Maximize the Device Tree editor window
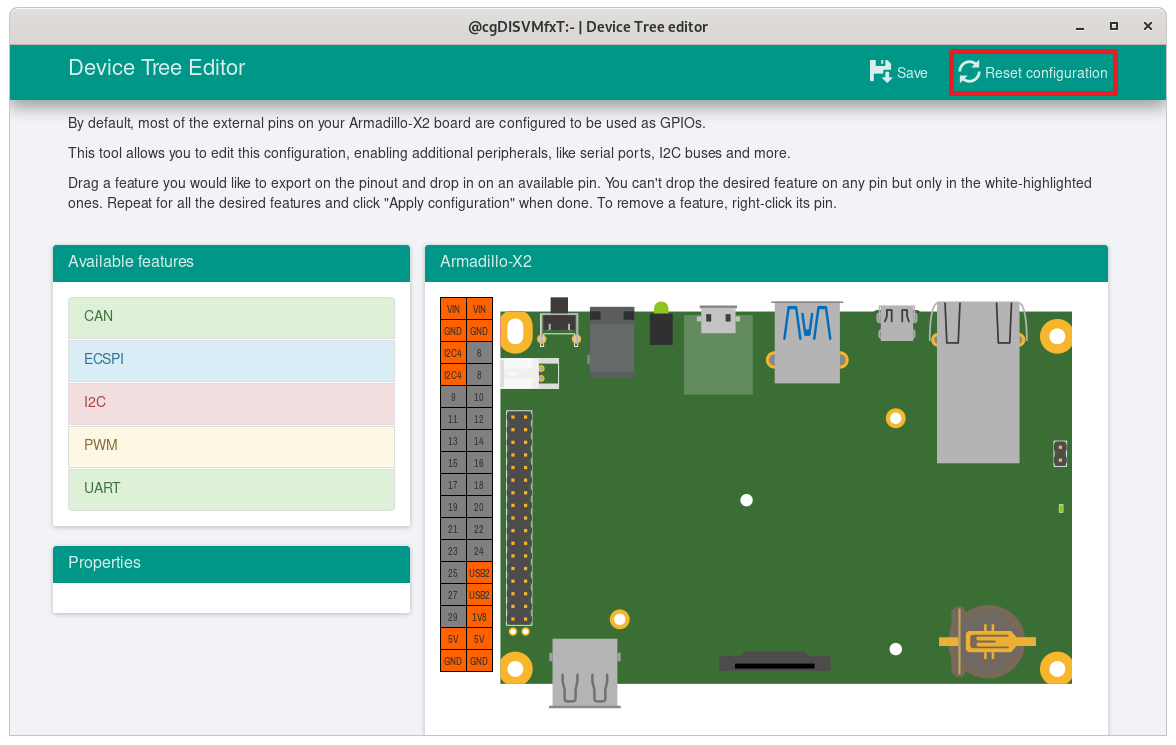Screen dimensions: 1176x745 1113,27
